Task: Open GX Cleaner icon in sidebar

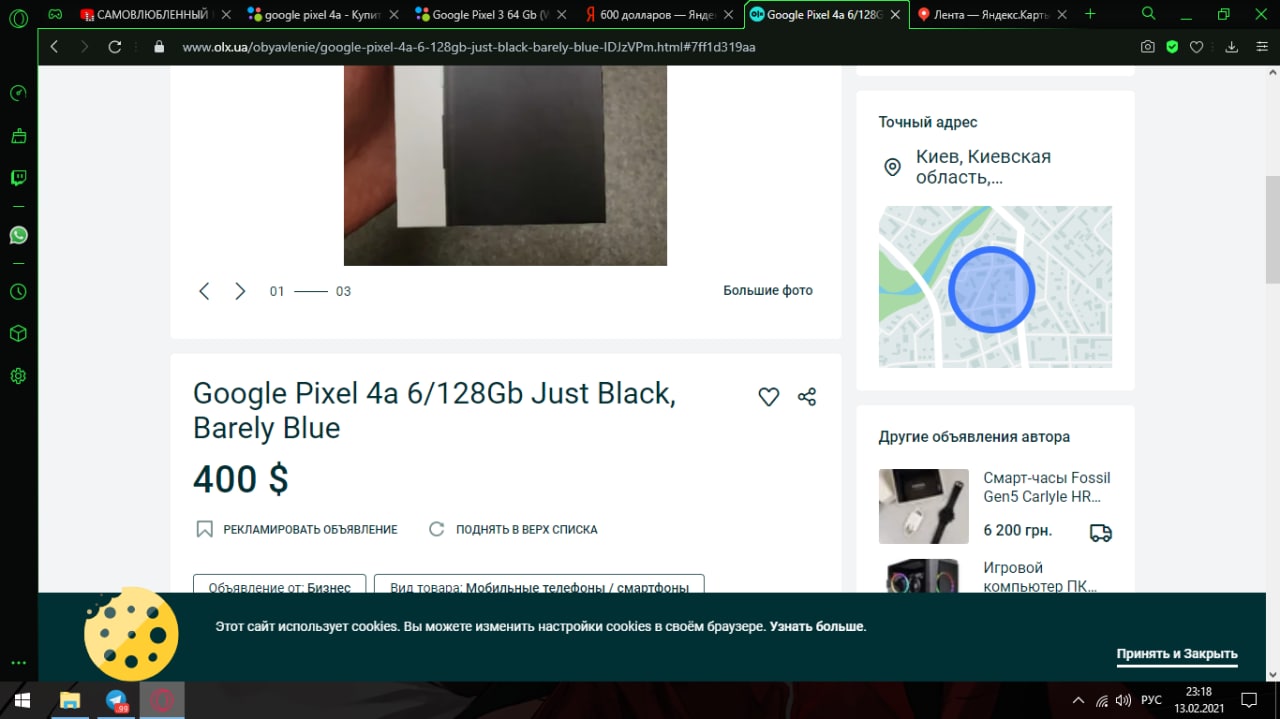Action: [x=18, y=136]
